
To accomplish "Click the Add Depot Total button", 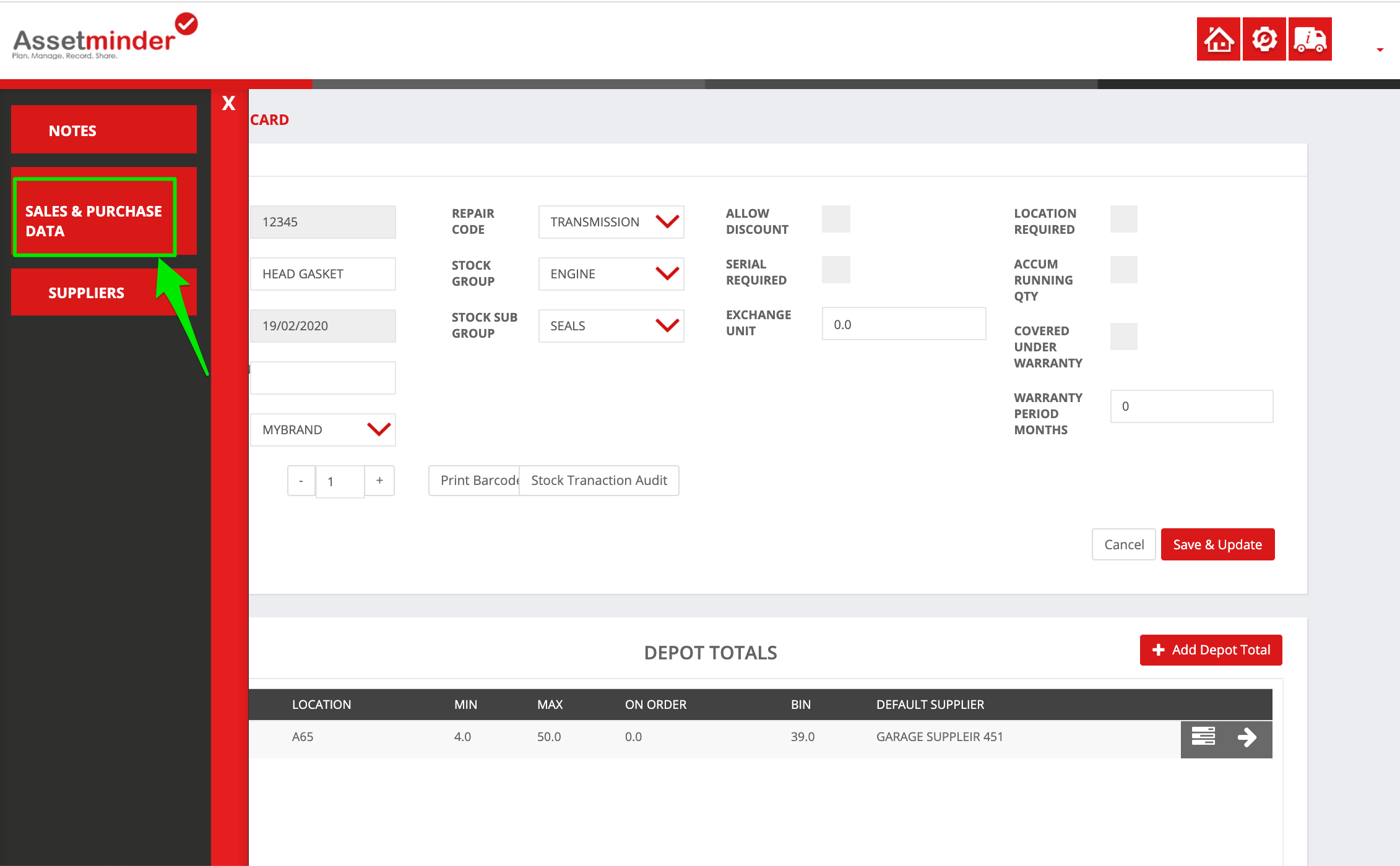I will (1211, 650).
